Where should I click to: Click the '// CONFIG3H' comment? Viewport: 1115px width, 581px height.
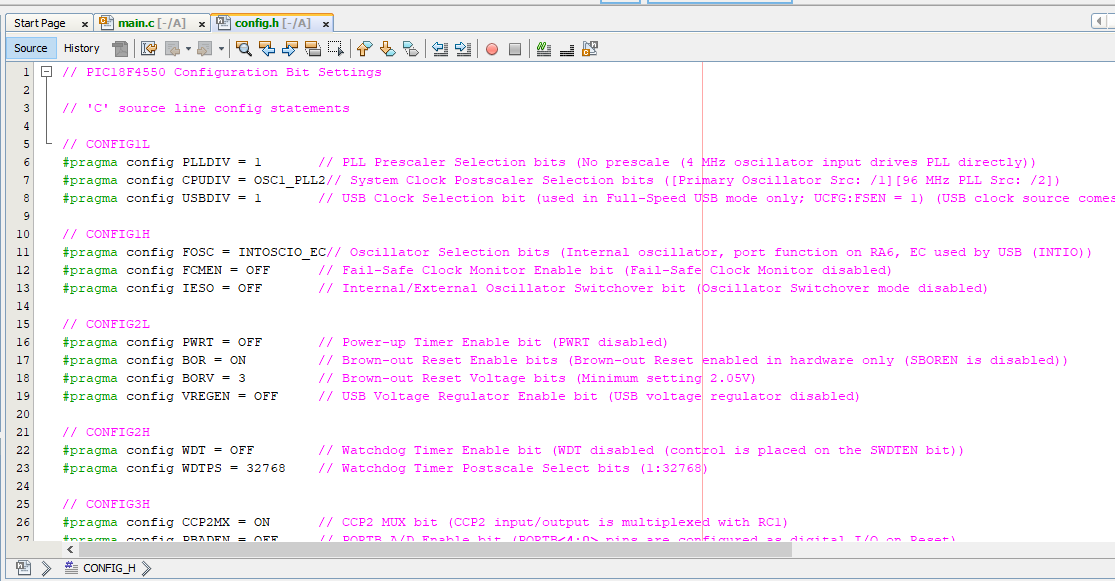(106, 504)
